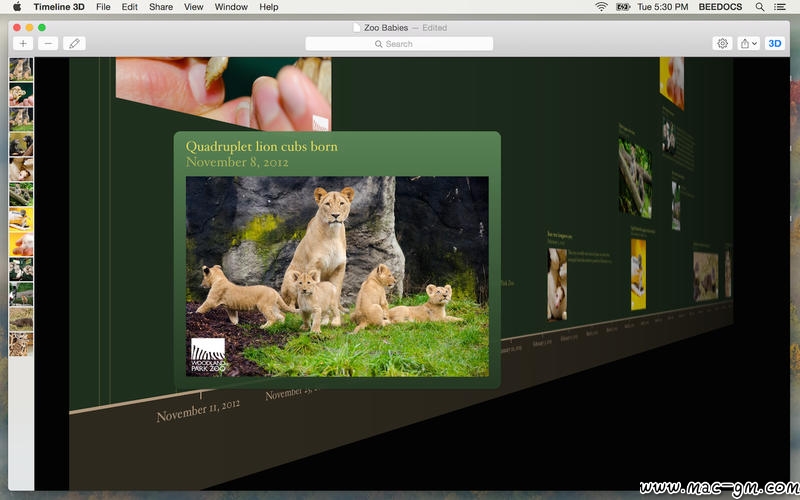Open the edit pencil tool
The width and height of the screenshot is (800, 500).
click(74, 43)
